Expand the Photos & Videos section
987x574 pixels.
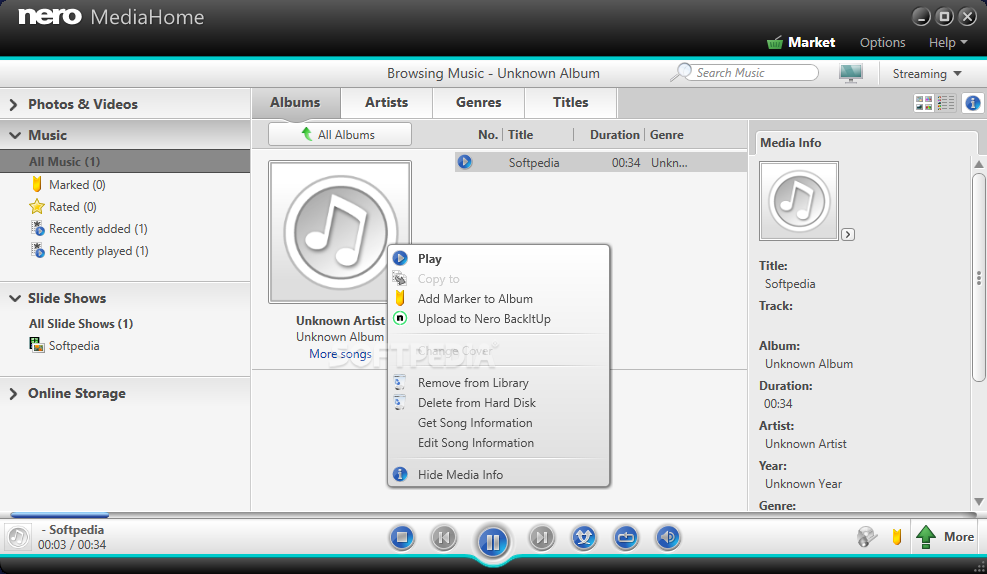tap(13, 104)
